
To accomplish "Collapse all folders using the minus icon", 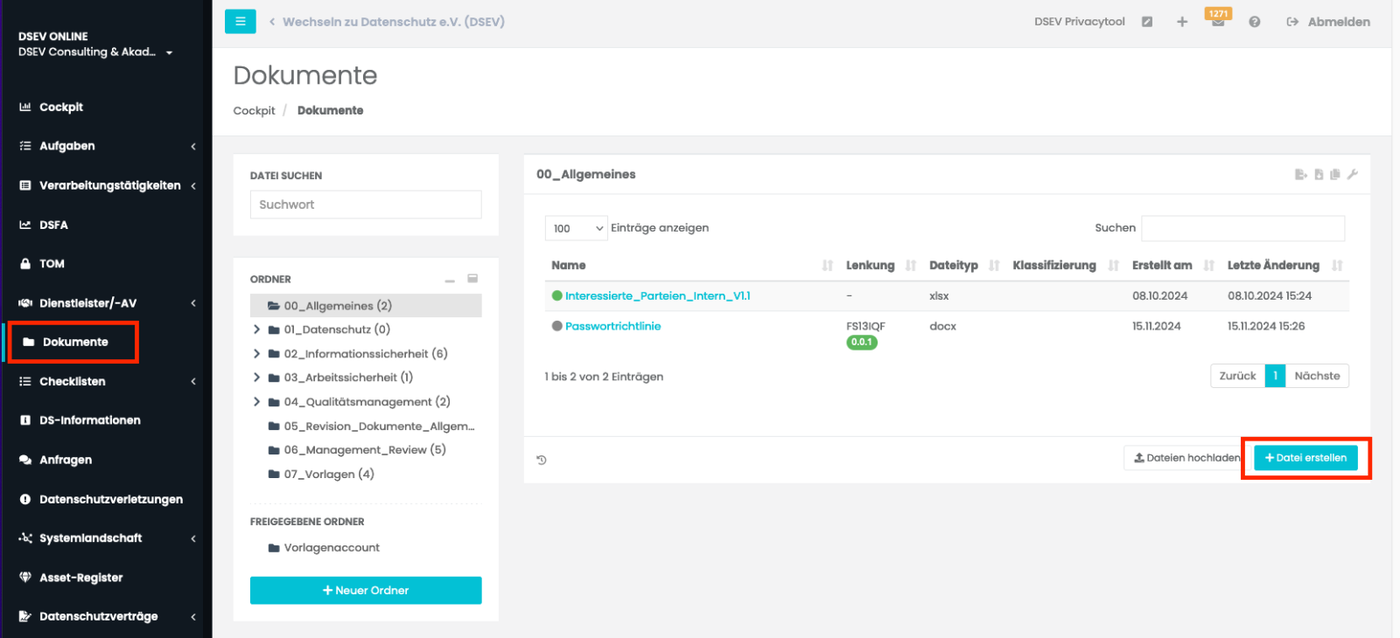I will pyautogui.click(x=450, y=280).
